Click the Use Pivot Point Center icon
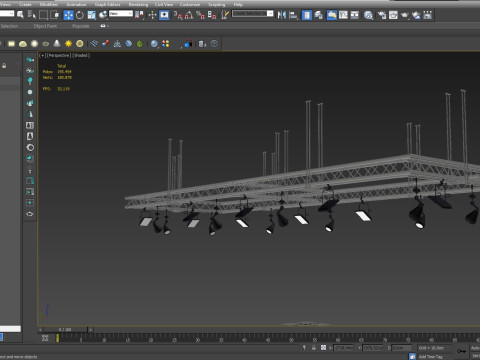The width and height of the screenshot is (480, 360). [139, 15]
